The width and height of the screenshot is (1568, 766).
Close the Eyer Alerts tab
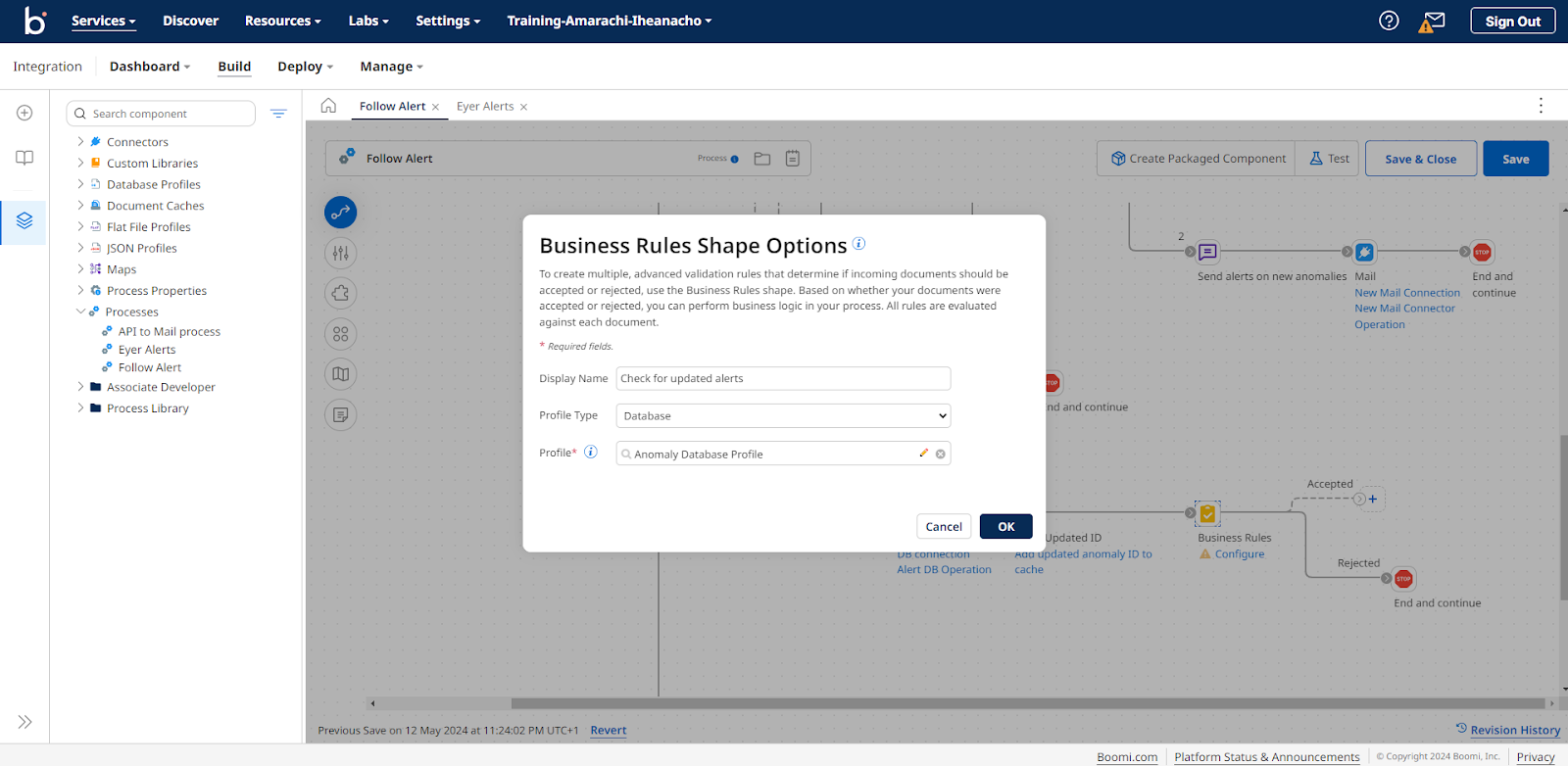(523, 107)
